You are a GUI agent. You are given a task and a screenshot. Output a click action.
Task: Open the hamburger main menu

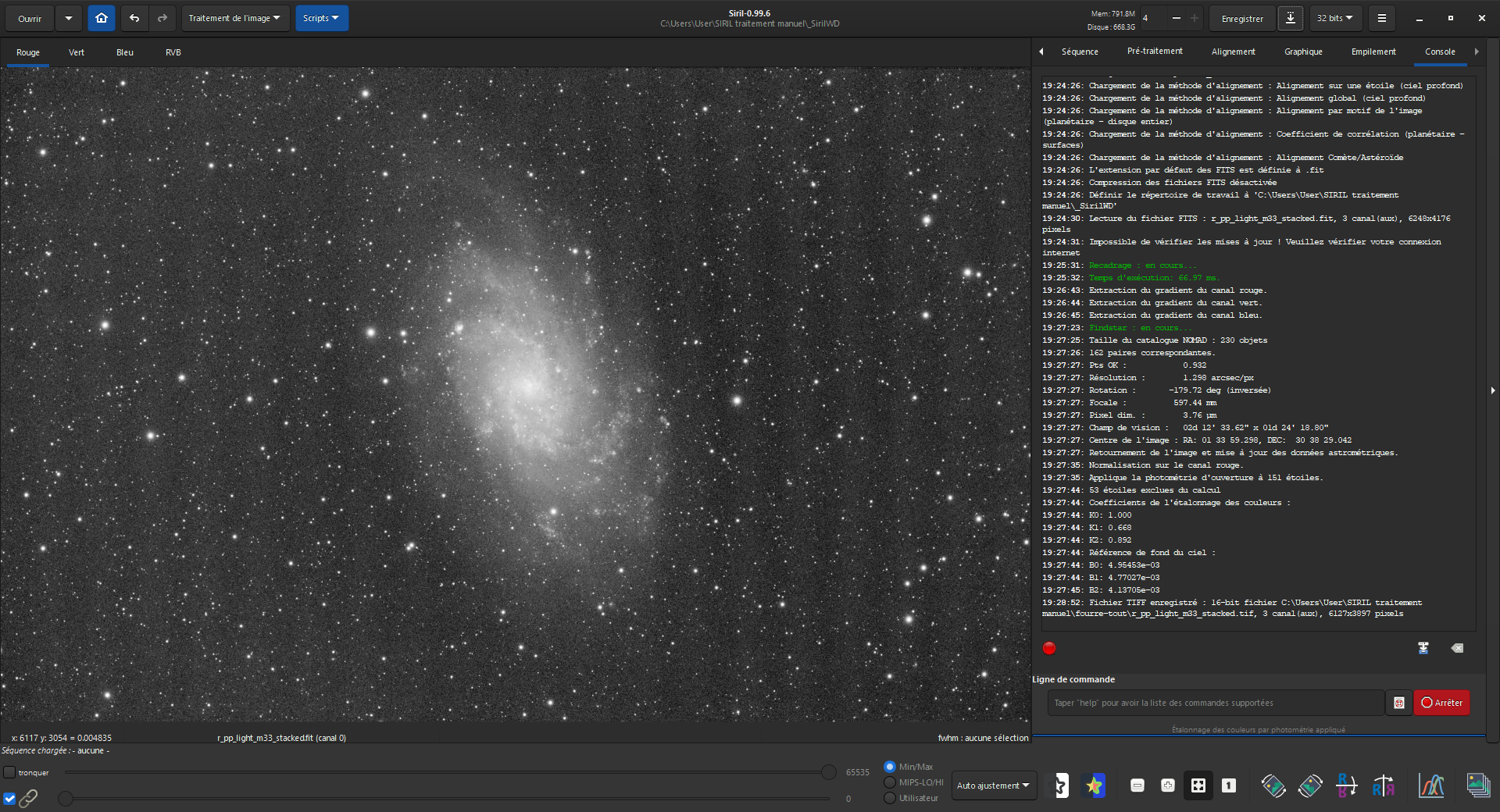tap(1382, 18)
